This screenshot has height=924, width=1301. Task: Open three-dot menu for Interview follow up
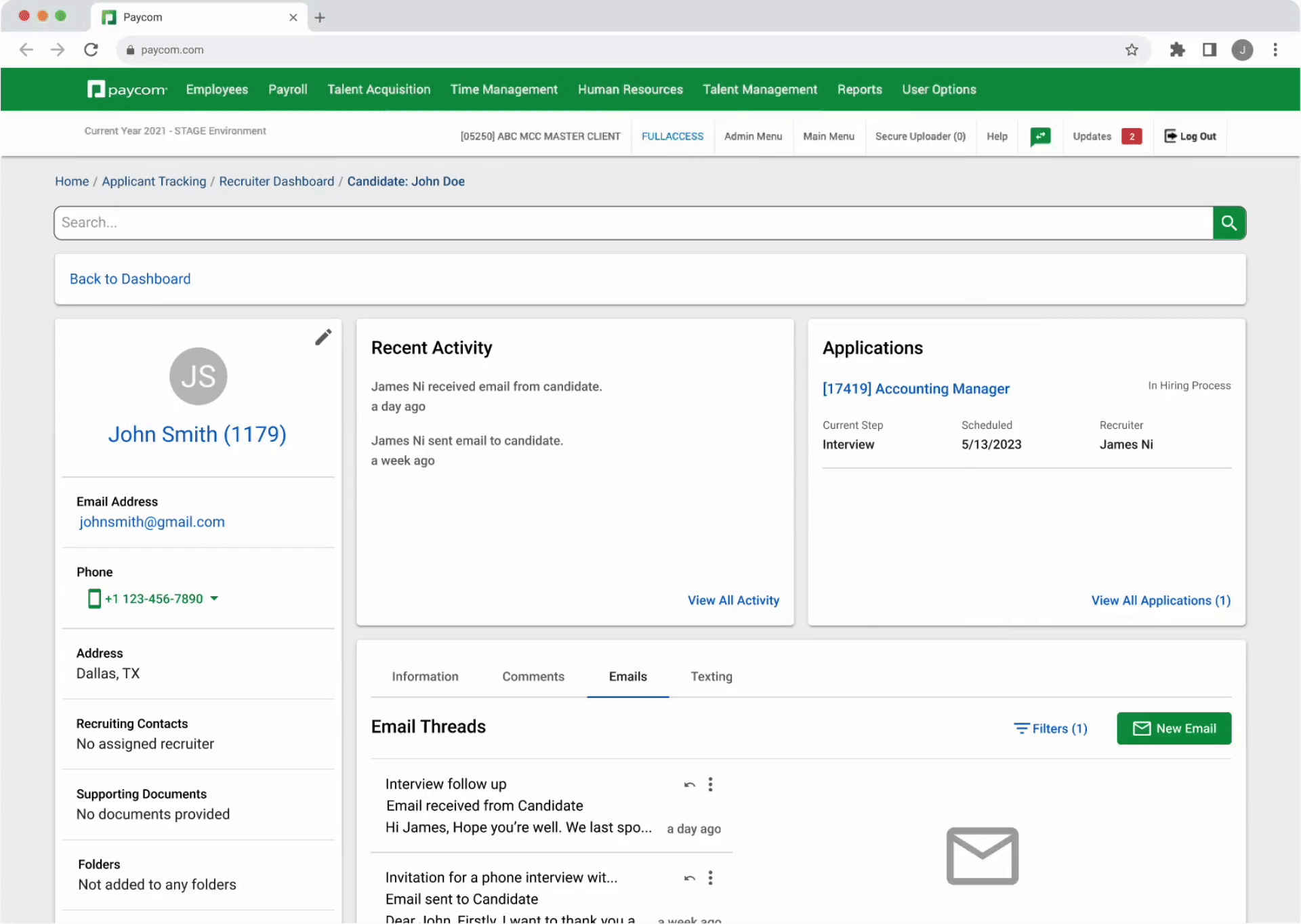[710, 784]
